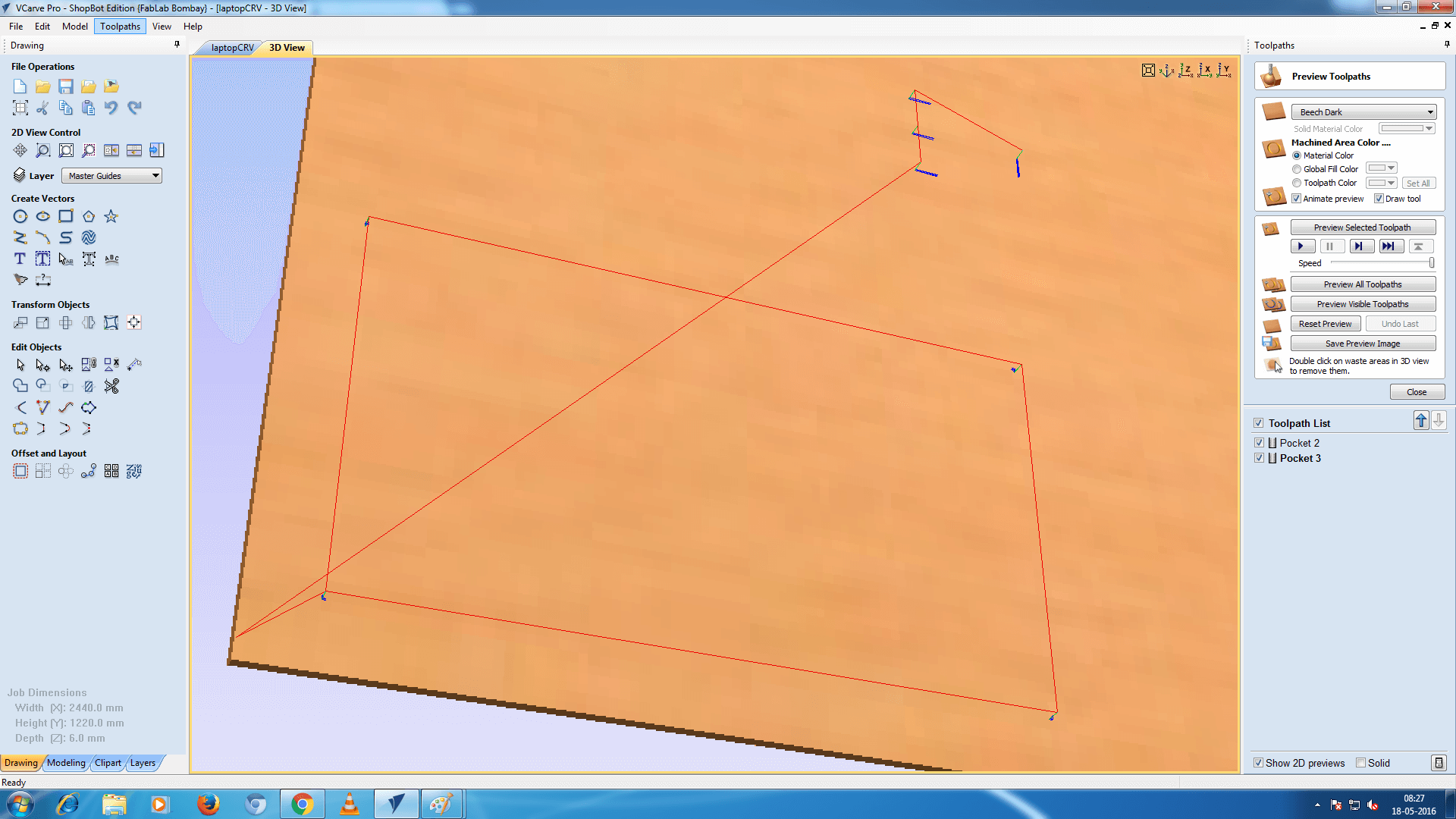Click Preview Selected Toolpath button

[1363, 227]
